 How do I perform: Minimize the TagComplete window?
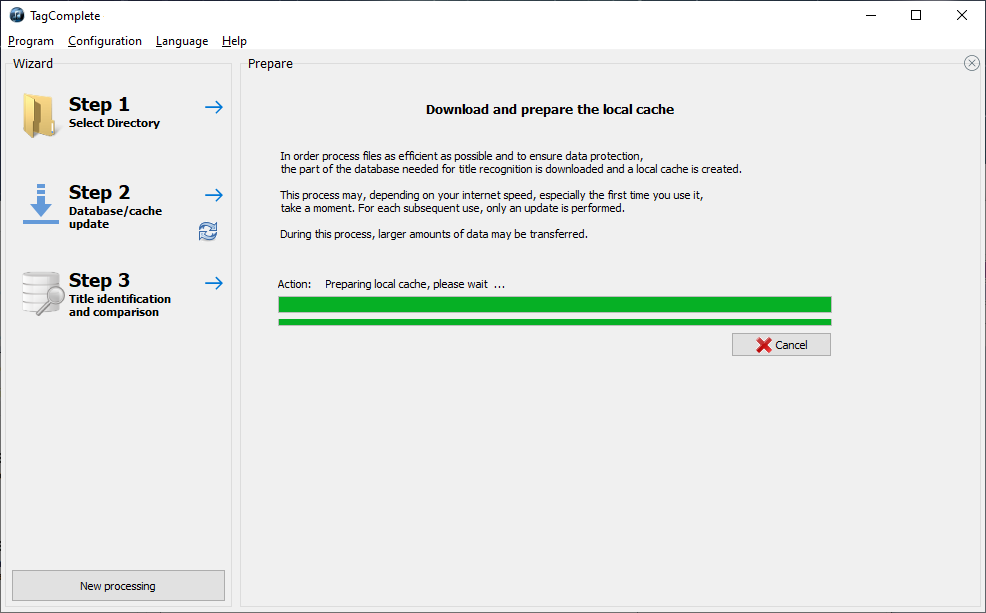pyautogui.click(x=871, y=15)
